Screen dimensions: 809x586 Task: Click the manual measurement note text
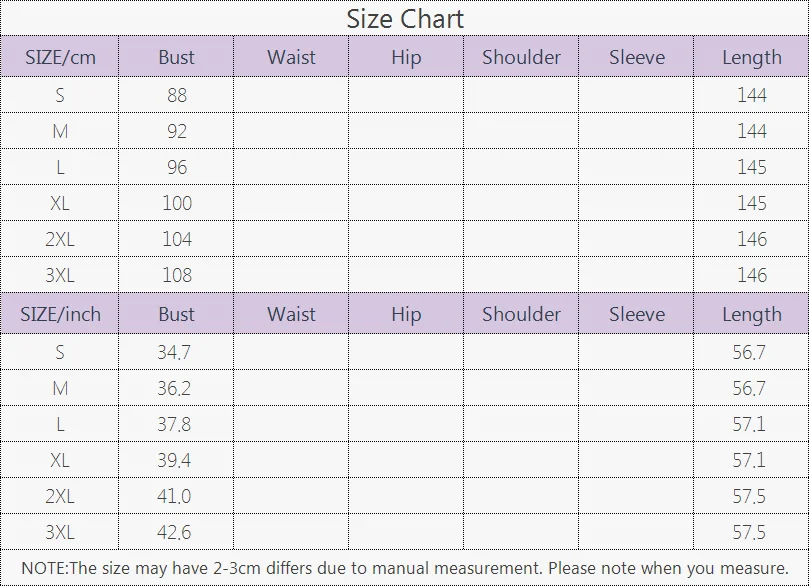pyautogui.click(x=404, y=568)
